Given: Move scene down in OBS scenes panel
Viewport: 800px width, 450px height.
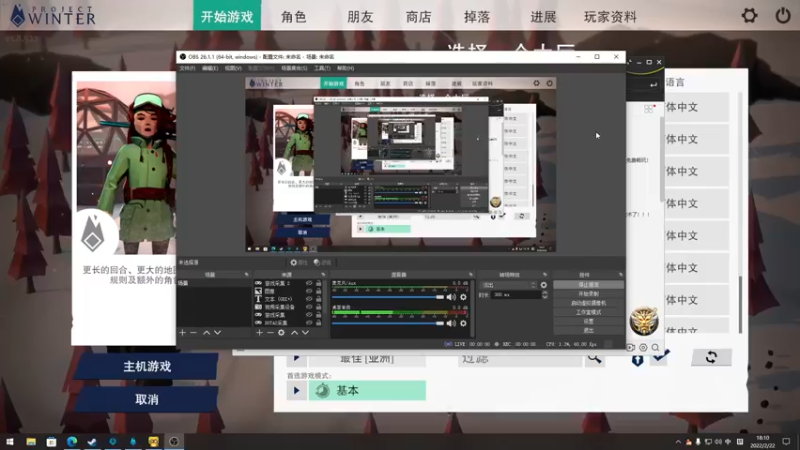Looking at the screenshot, I should pos(217,333).
